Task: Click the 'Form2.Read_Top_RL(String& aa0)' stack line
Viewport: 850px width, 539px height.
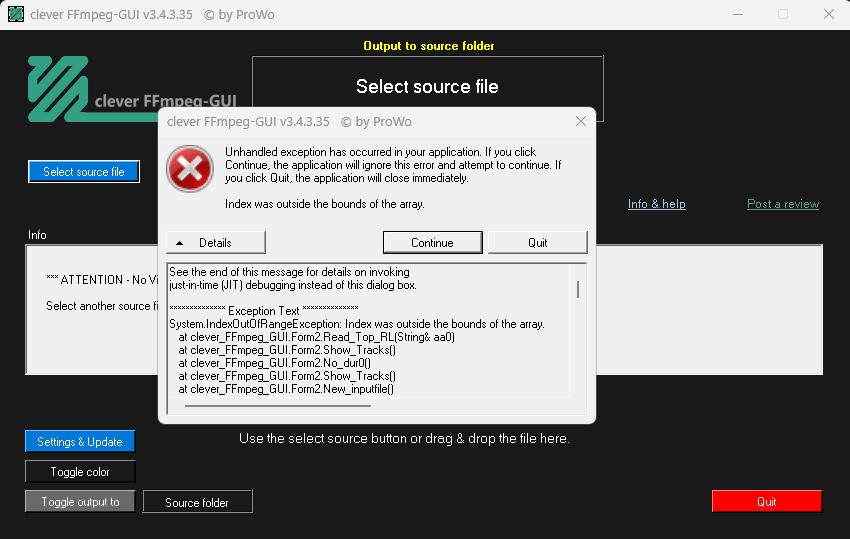Action: (317, 337)
